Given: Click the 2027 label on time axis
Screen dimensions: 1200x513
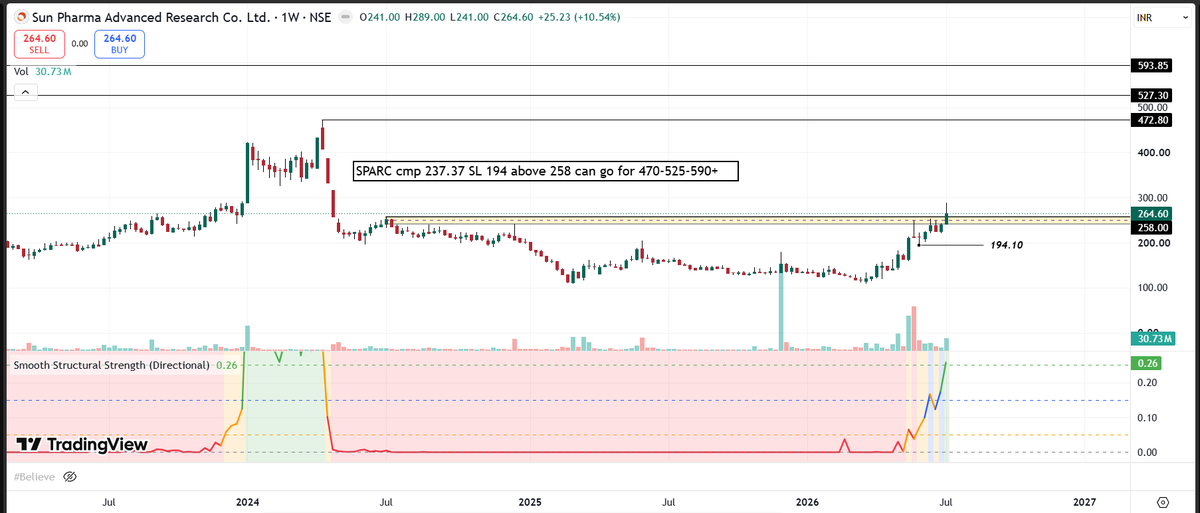Looking at the screenshot, I should tap(1085, 501).
